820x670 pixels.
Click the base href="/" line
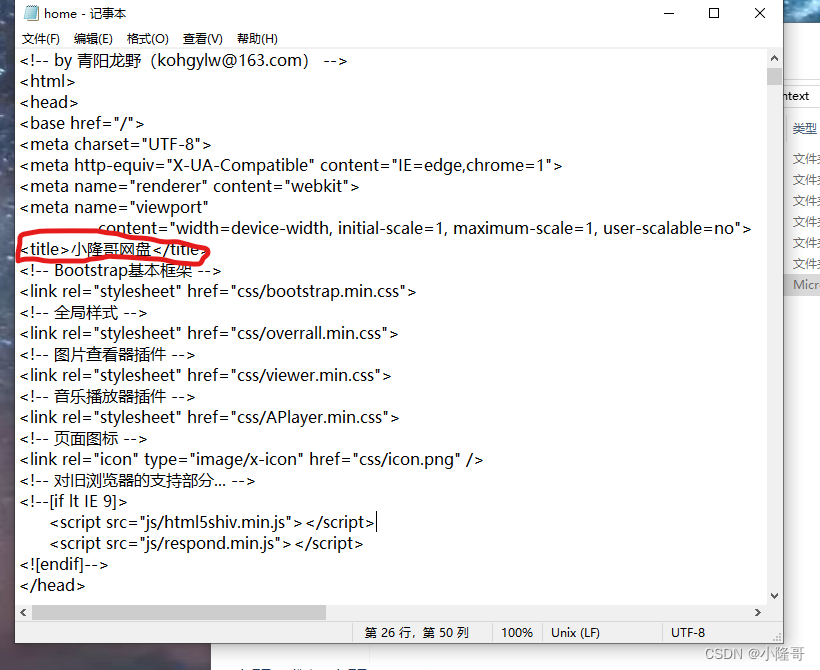click(x=82, y=123)
